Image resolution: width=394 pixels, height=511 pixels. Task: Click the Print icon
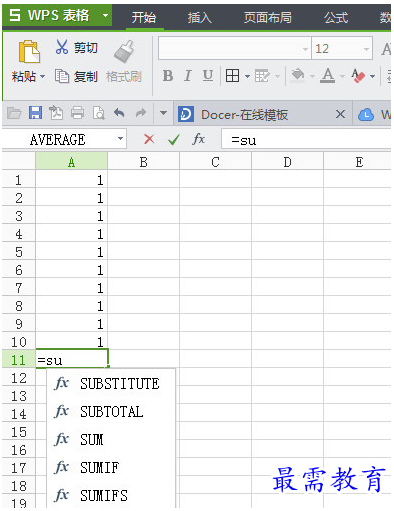77,113
